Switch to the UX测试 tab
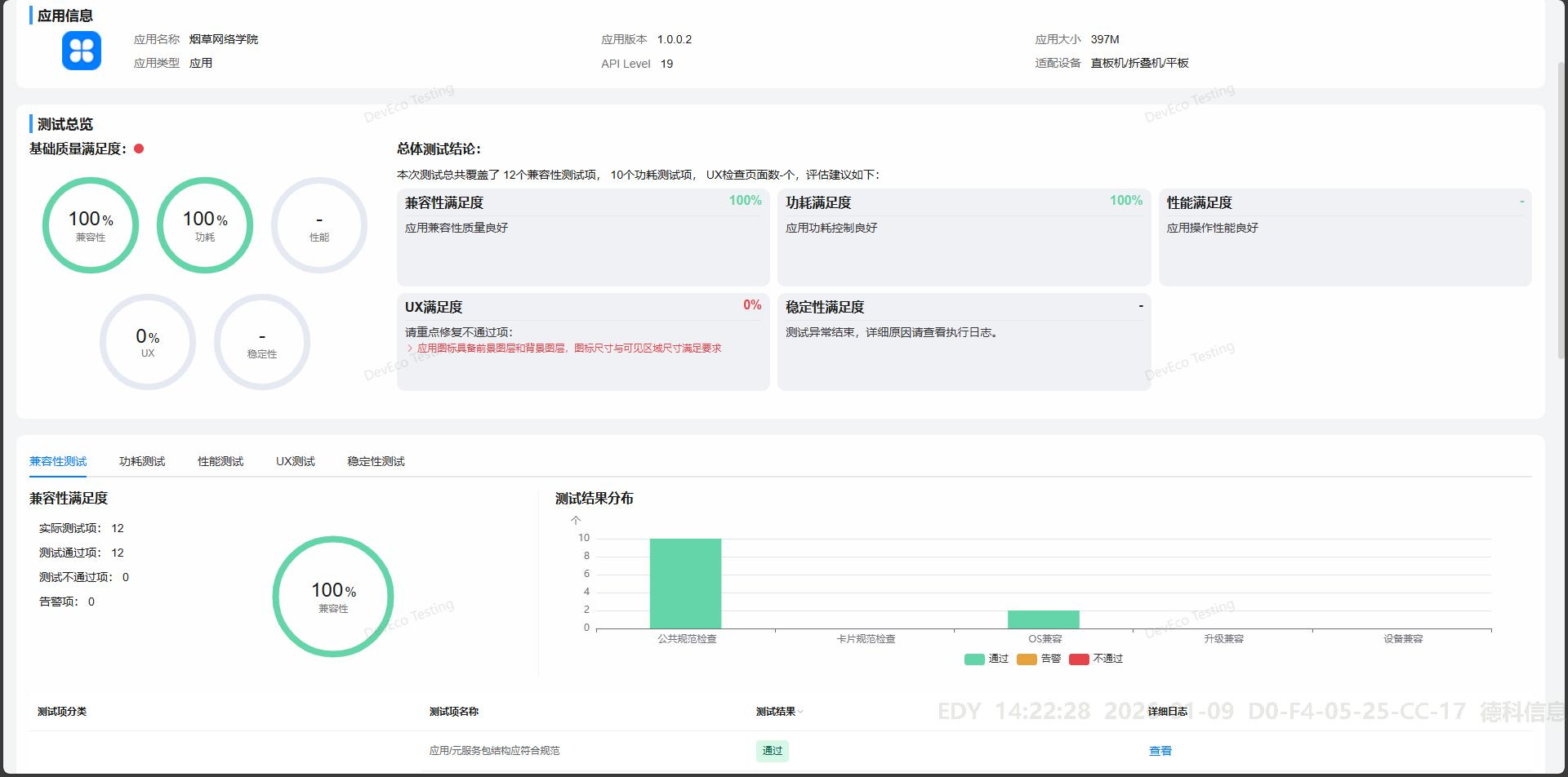This screenshot has width=1568, height=777. coord(296,461)
